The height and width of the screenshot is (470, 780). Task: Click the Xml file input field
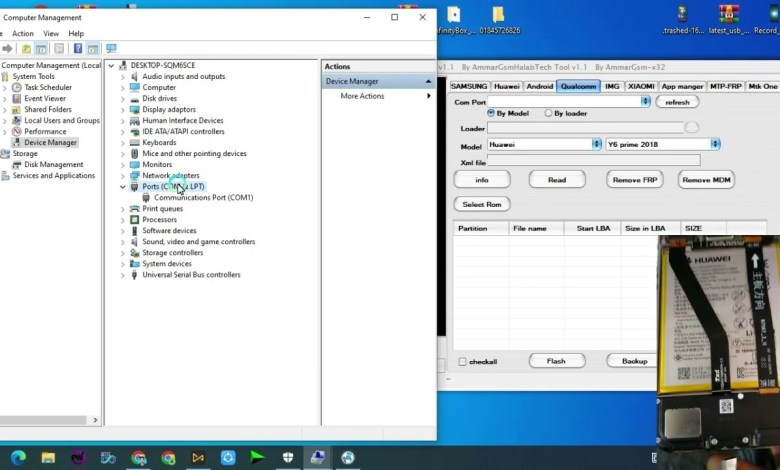(593, 161)
